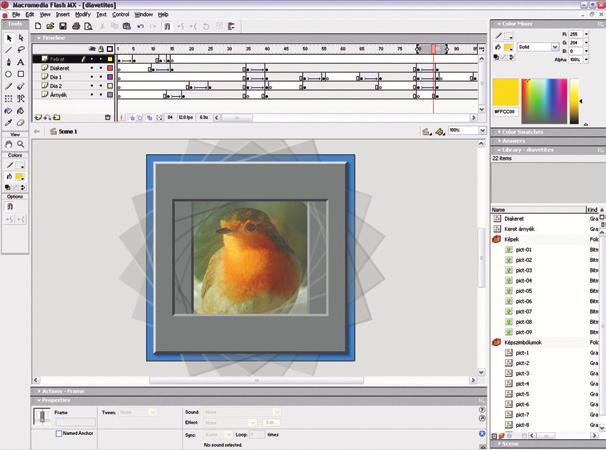Select the Brush tool

pos(21,86)
